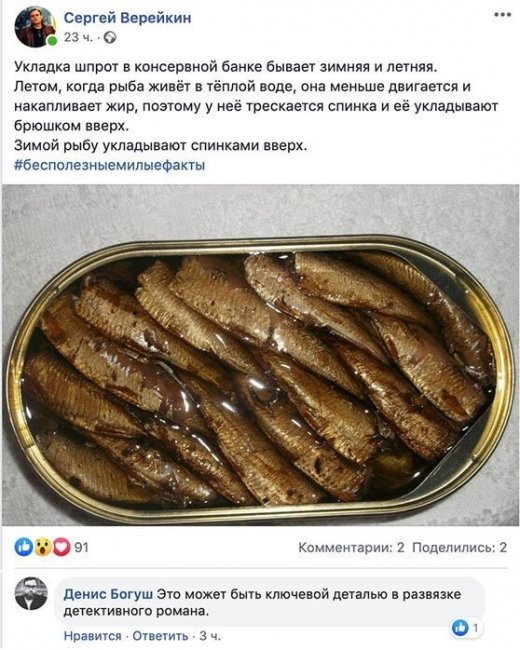Open the sprats can photo
520x650 pixels.
click(x=260, y=355)
